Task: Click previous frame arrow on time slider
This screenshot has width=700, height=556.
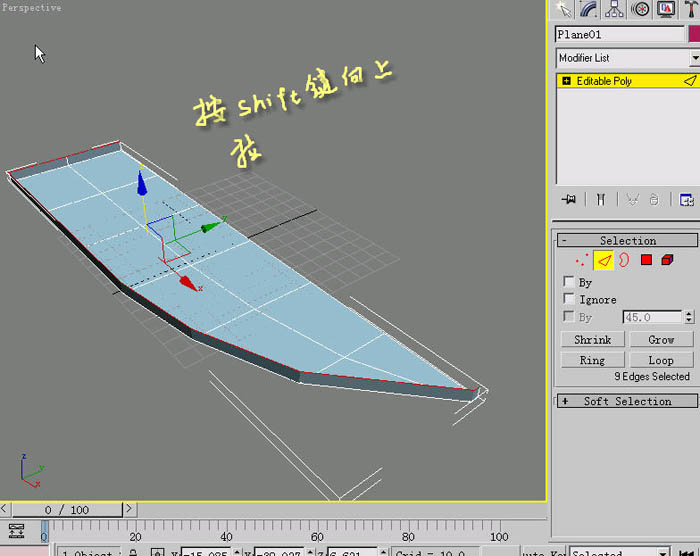Action: click(4, 509)
